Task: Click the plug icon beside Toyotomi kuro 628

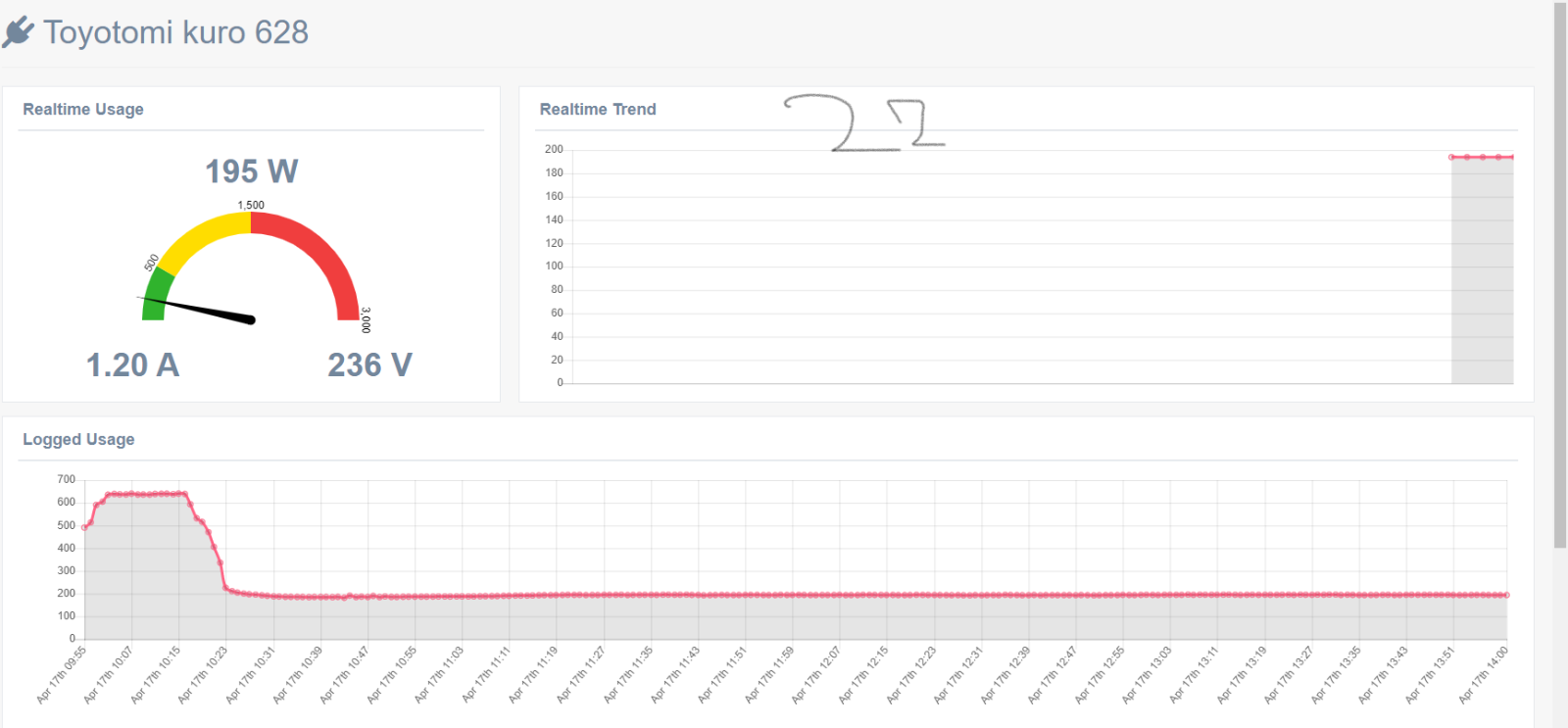Action: coord(18,32)
